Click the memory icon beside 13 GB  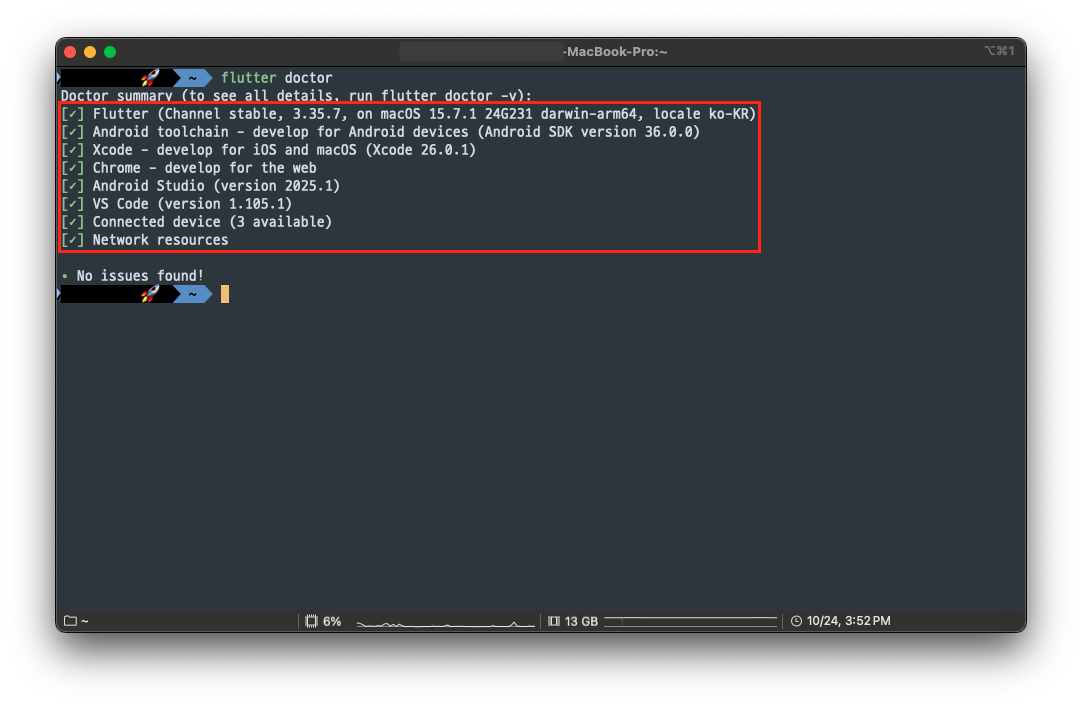click(x=553, y=621)
